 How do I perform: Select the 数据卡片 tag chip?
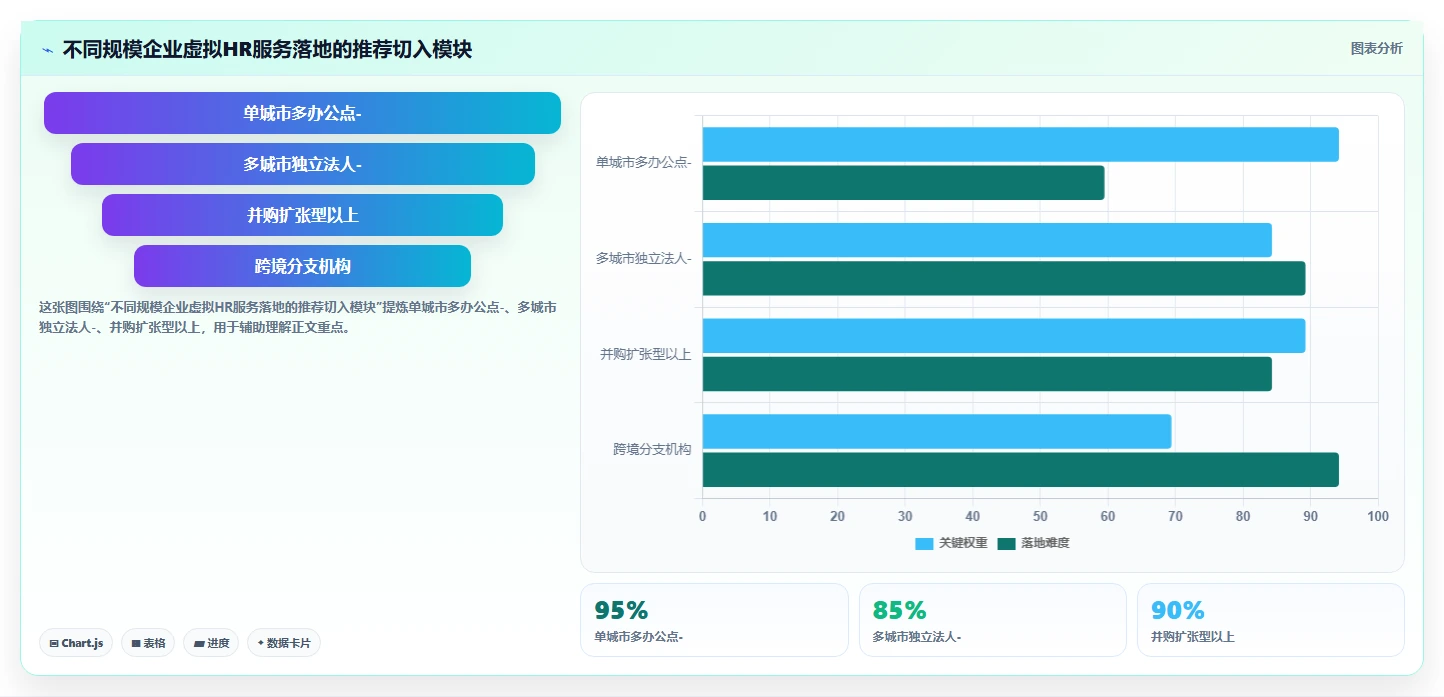point(284,643)
